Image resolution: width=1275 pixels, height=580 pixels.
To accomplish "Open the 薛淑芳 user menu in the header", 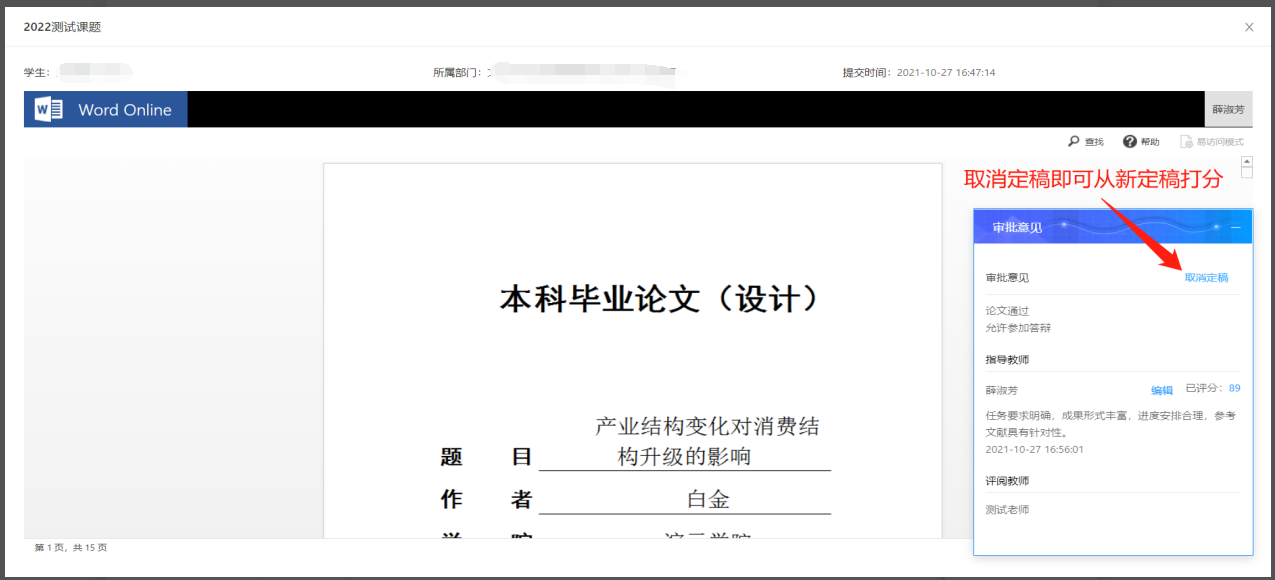I will (x=1228, y=110).
